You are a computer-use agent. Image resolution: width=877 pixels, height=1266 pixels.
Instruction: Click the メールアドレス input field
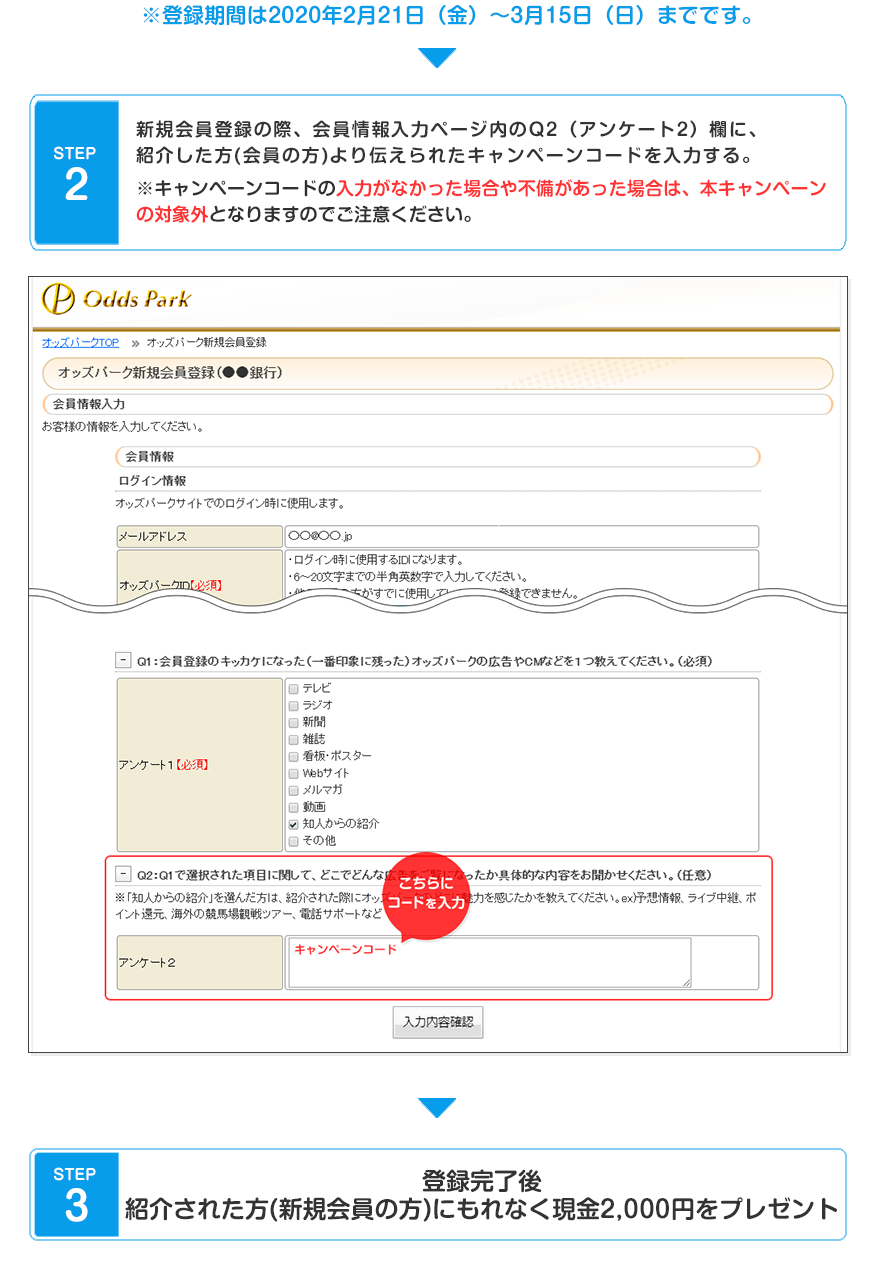click(x=521, y=536)
